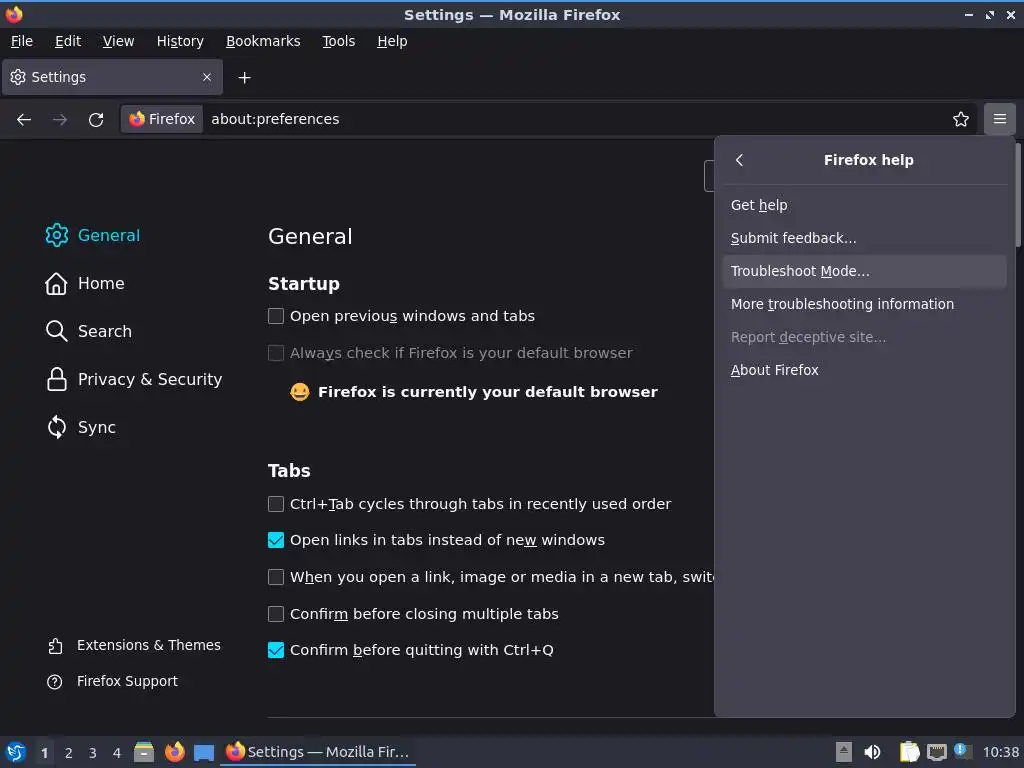This screenshot has width=1024, height=768.
Task: Click the update notifier tray icon
Action: coord(963,751)
